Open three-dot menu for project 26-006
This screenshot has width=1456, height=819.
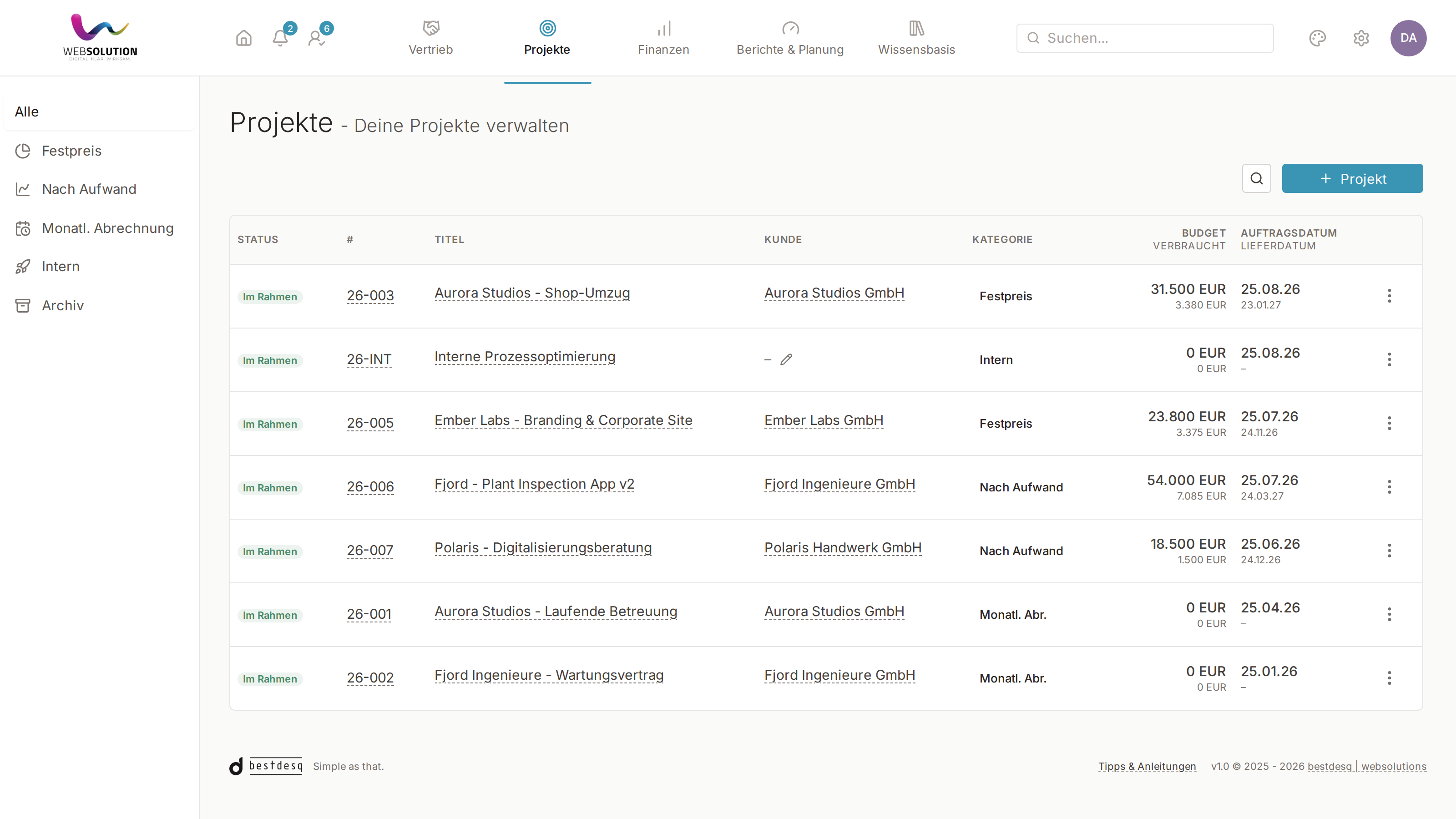(1389, 487)
